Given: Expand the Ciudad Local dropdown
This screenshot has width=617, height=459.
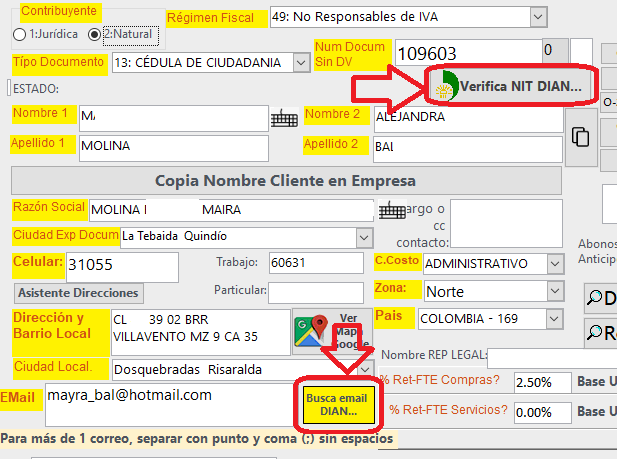Looking at the screenshot, I should tap(363, 369).
